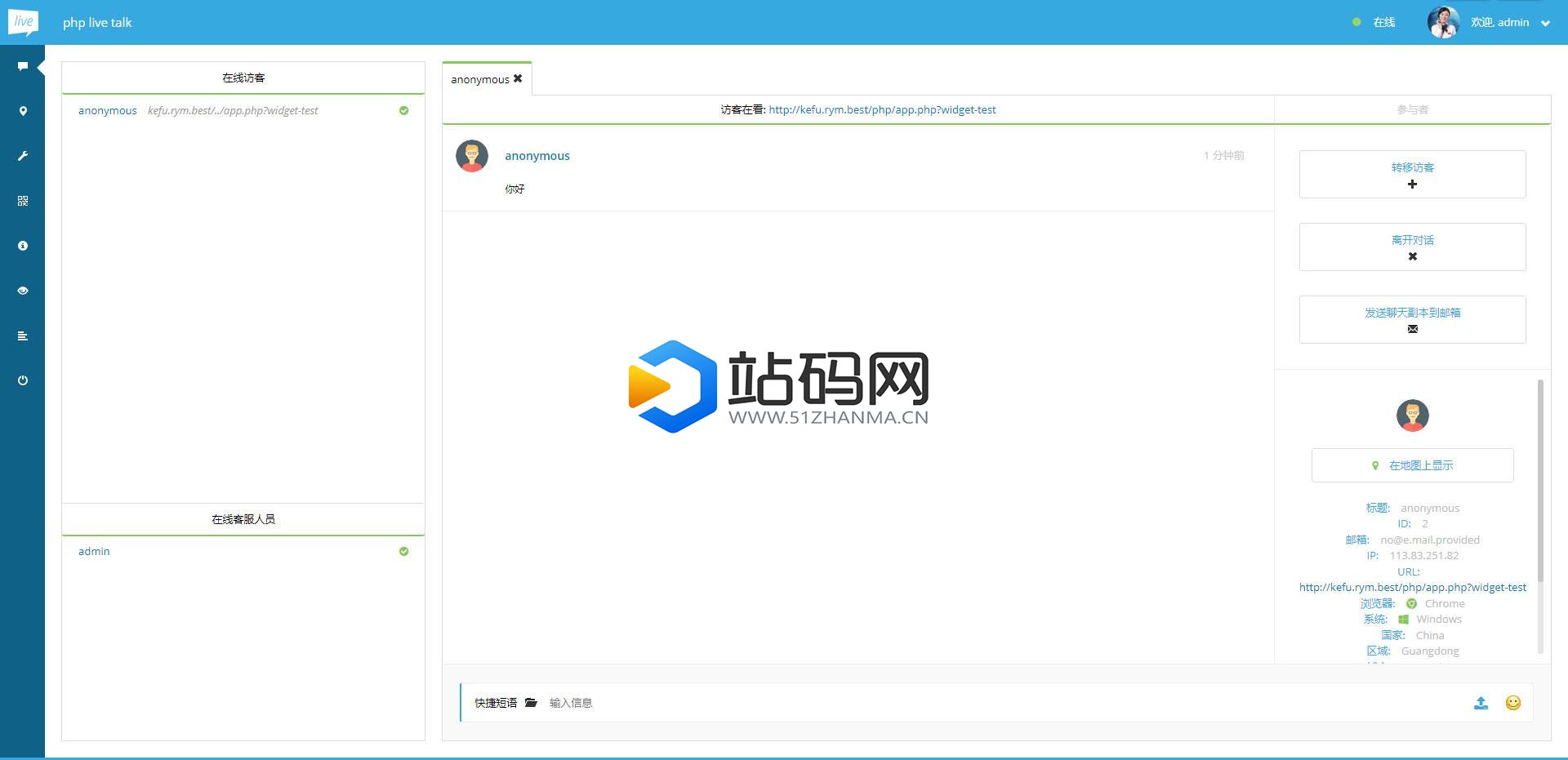Open the visitor URL link in chat header
This screenshot has height=760, width=1568.
(882, 109)
